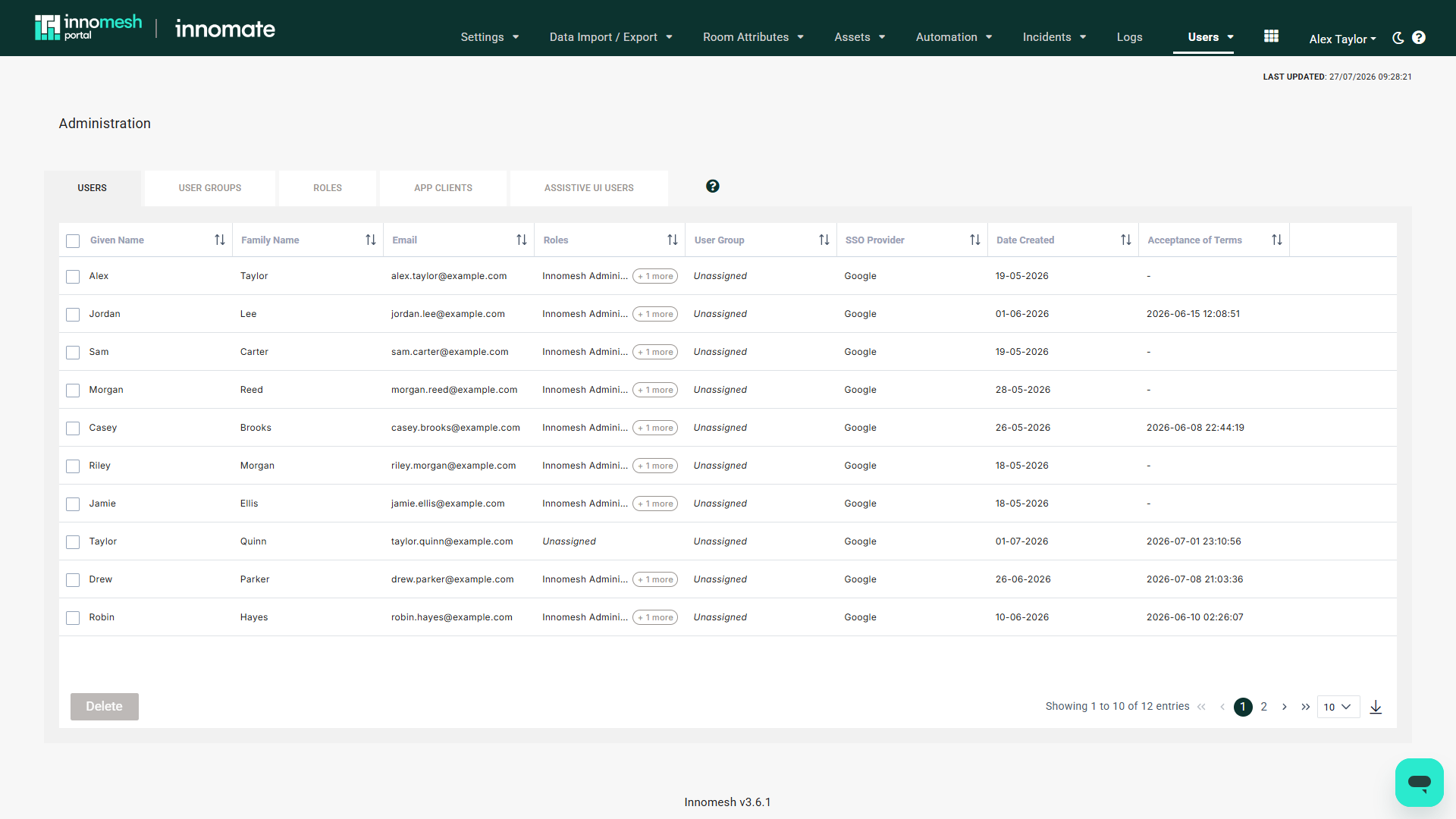Open Alex Taylor account dropdown
The height and width of the screenshot is (819, 1456).
tap(1342, 39)
